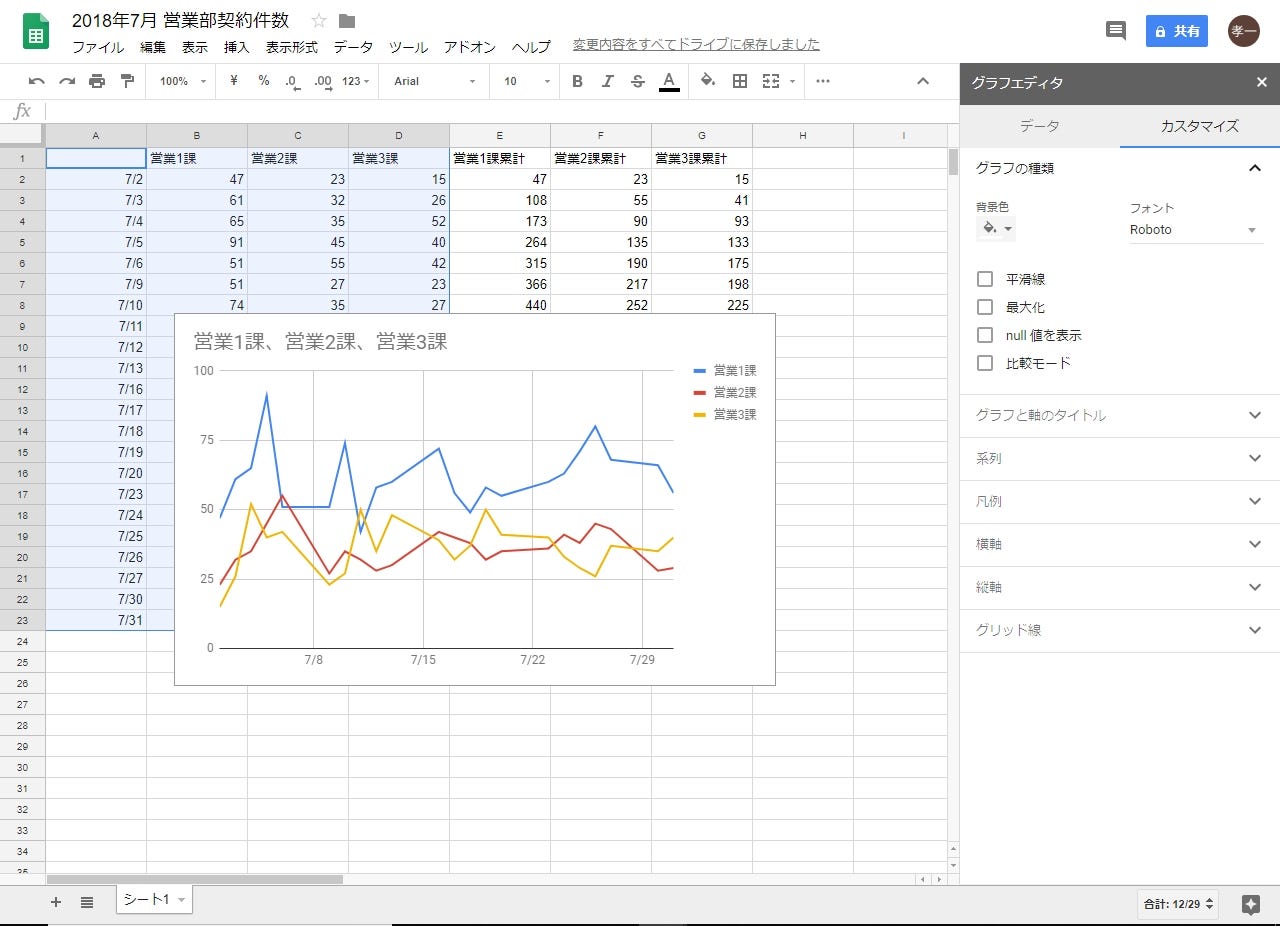Click the chart title 営業1課、営業2課、営業3課
This screenshot has height=926, width=1280.
coord(320,342)
